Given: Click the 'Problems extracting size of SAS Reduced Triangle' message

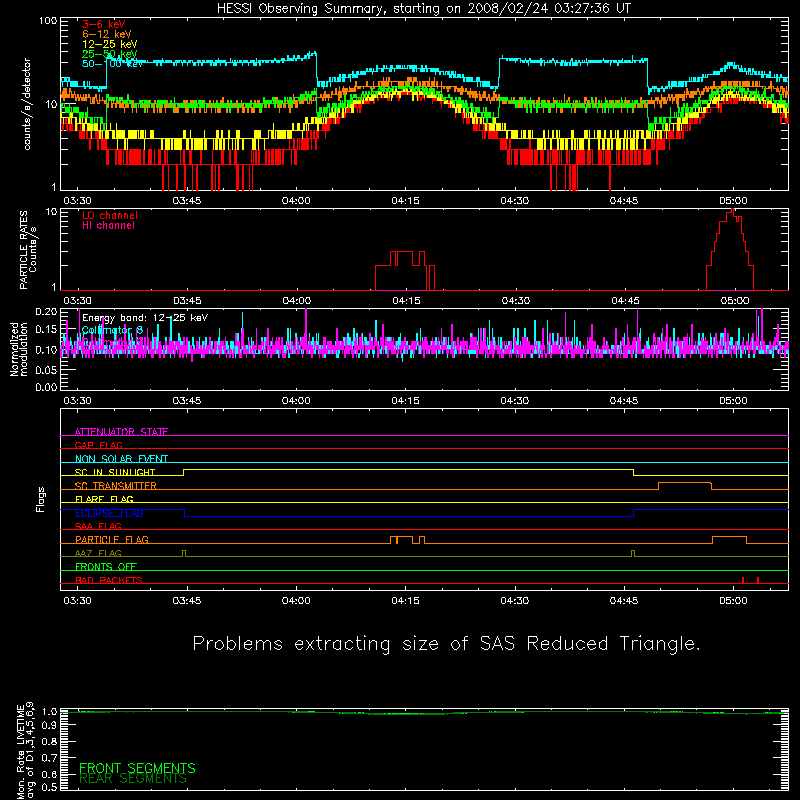Looking at the screenshot, I should click(446, 644).
